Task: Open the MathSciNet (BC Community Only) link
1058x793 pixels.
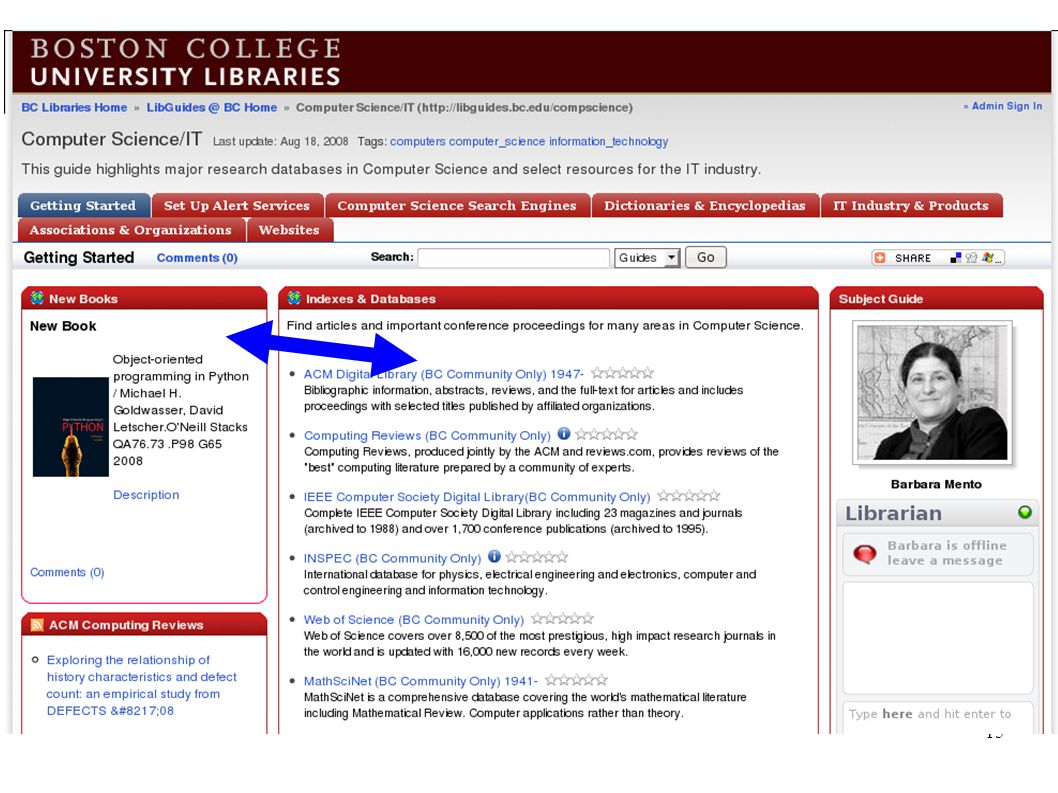Action: (x=420, y=681)
